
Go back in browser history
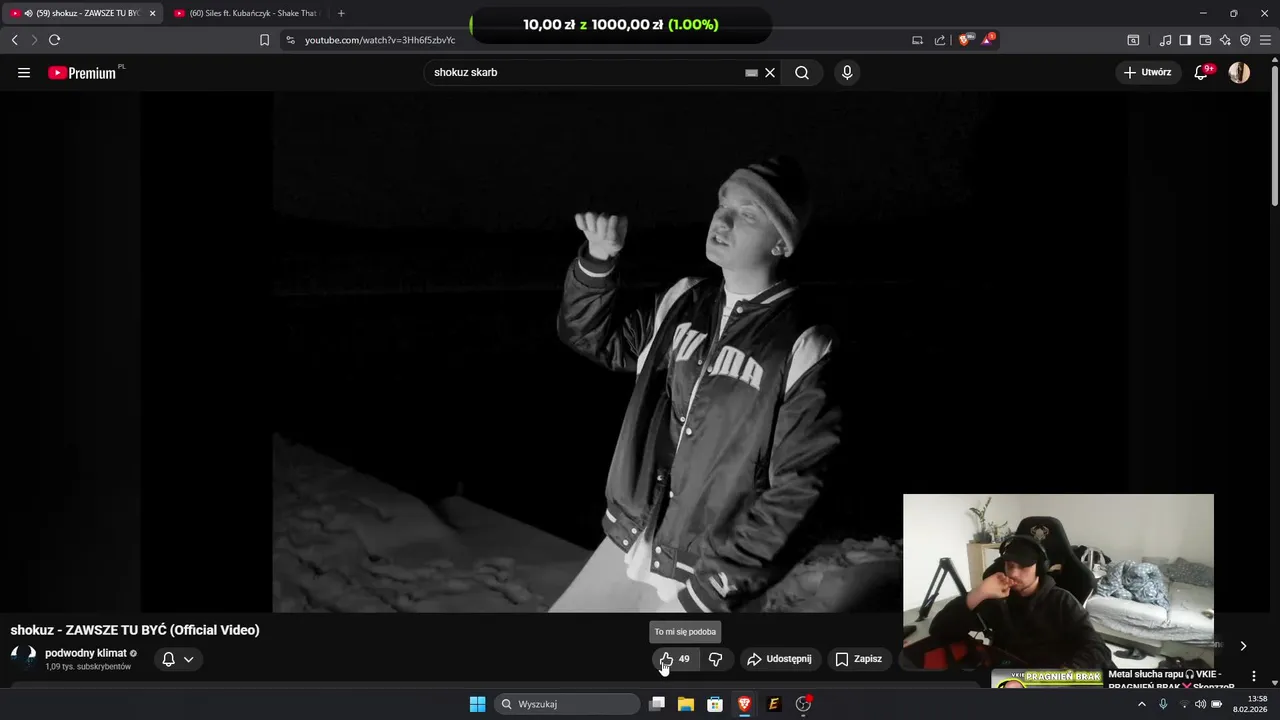14,40
